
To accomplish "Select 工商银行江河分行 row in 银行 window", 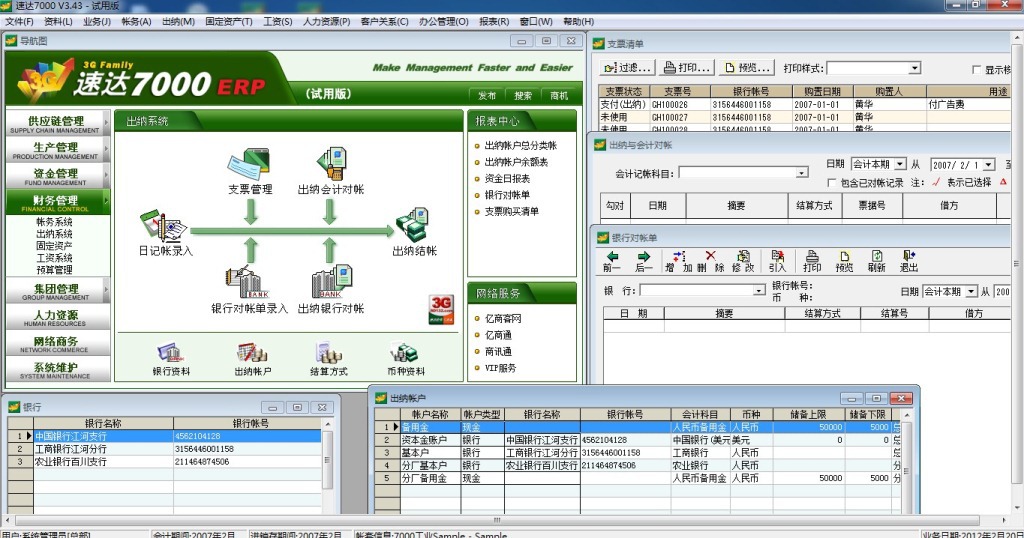I will [x=165, y=449].
